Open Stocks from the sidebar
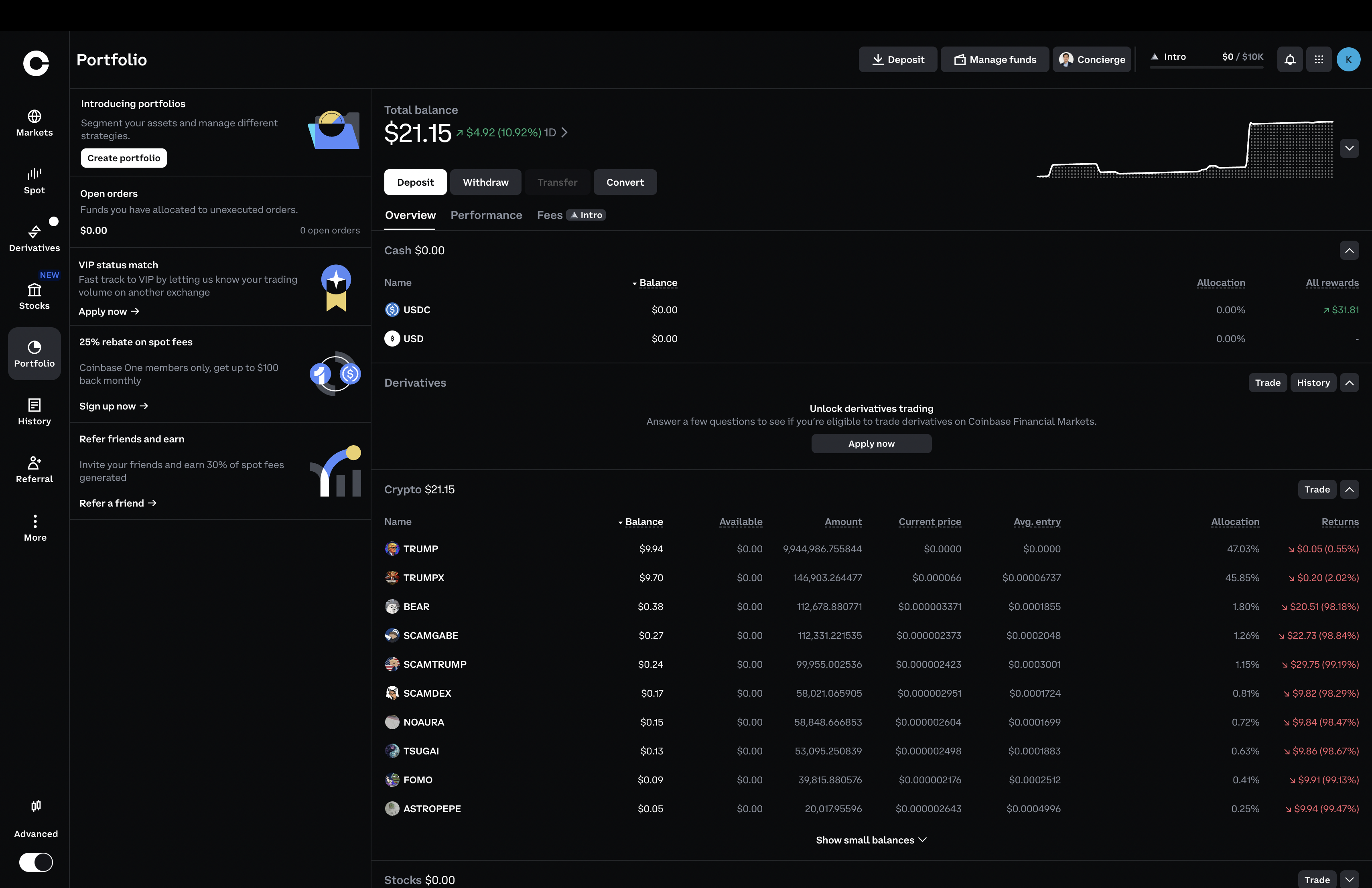The height and width of the screenshot is (888, 1372). (35, 296)
